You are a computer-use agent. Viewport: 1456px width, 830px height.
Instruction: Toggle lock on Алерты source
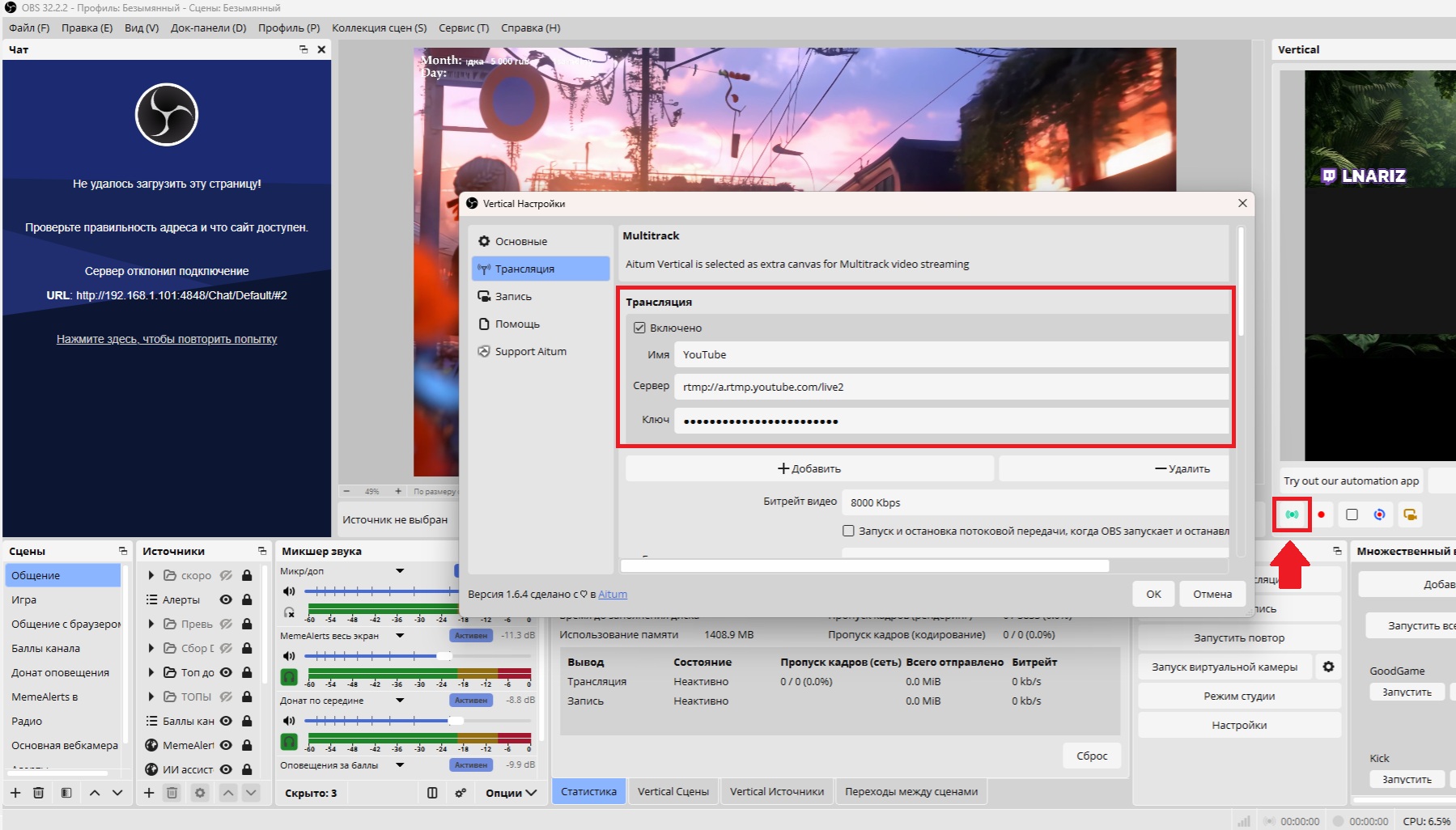point(247,599)
